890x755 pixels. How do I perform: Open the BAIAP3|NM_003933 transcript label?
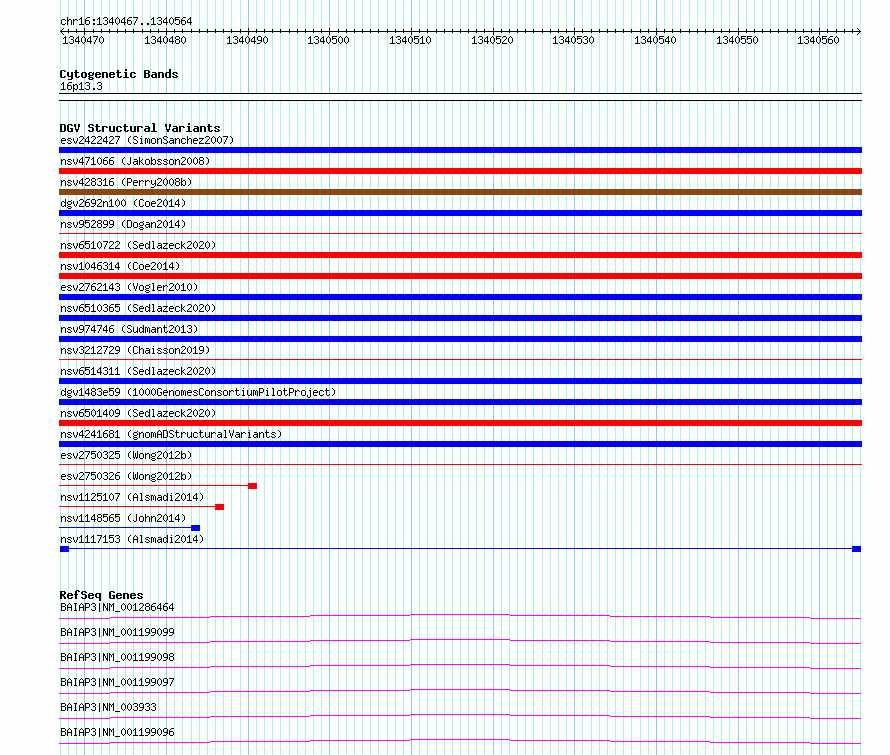pos(108,707)
